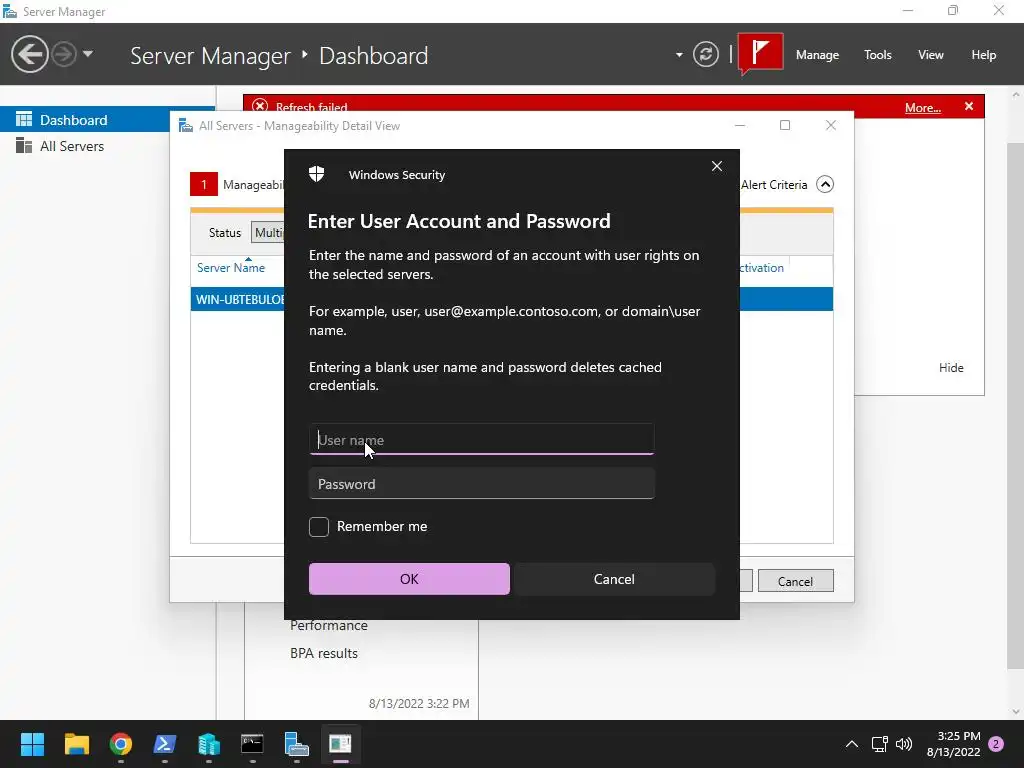Image resolution: width=1024 pixels, height=768 pixels.
Task: Open the dropdown arrow left of the refresh icon
Action: [x=679, y=55]
